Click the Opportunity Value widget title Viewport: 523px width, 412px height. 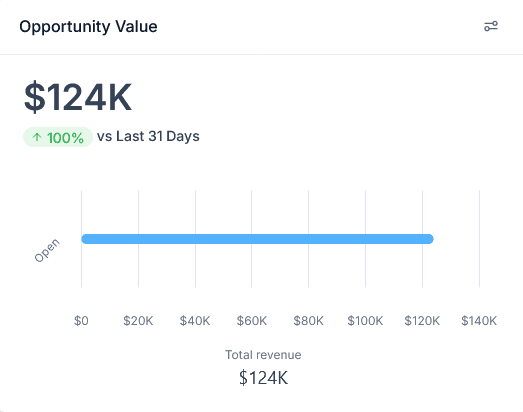click(88, 27)
